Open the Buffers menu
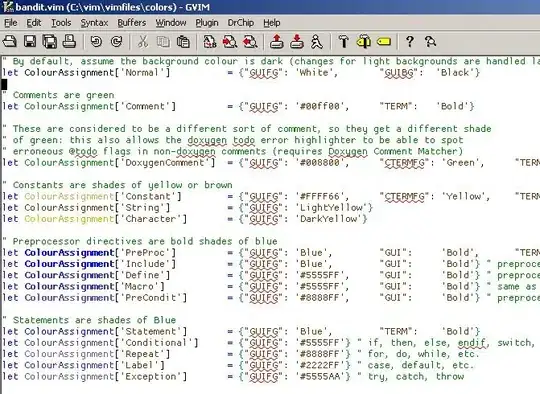The width and height of the screenshot is (540, 394). coord(132,23)
